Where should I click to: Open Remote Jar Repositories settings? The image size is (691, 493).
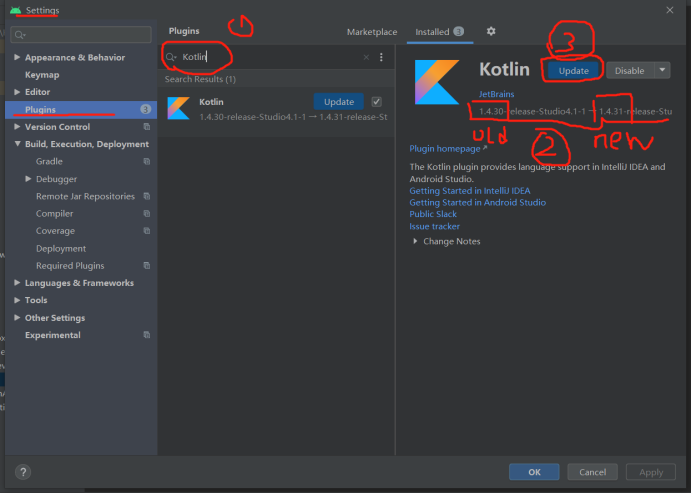click(85, 196)
